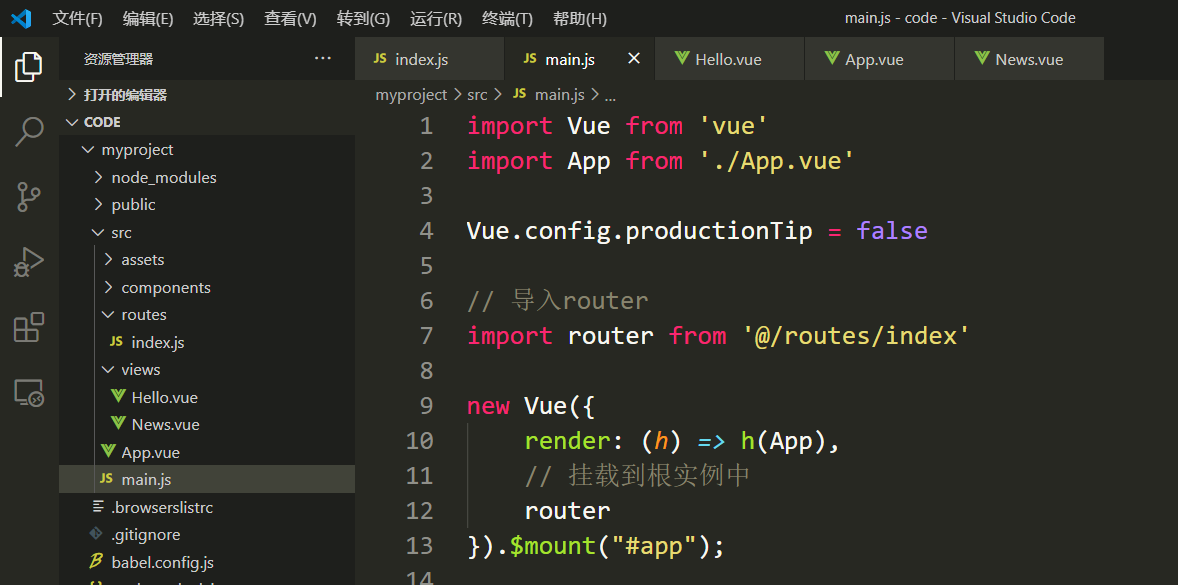The image size is (1178, 585).
Task: Switch to the App.vue editor tab
Action: (x=879, y=59)
